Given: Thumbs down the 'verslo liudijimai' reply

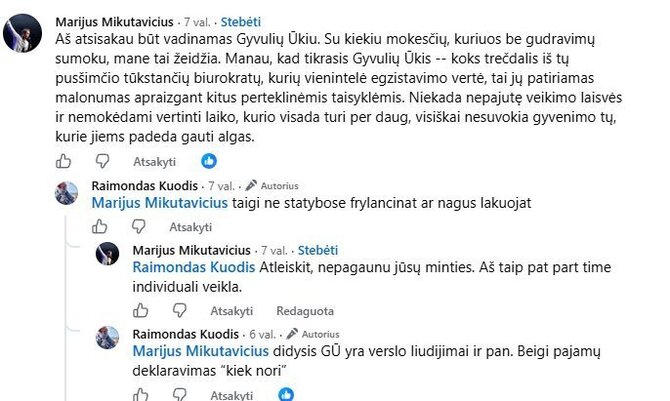Looking at the screenshot, I should pyautogui.click(x=179, y=395).
